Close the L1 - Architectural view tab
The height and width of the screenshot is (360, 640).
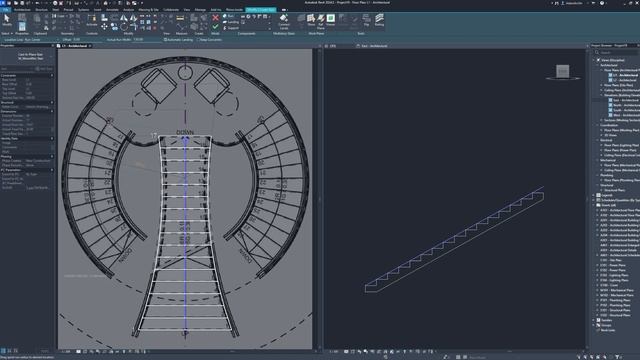point(90,46)
